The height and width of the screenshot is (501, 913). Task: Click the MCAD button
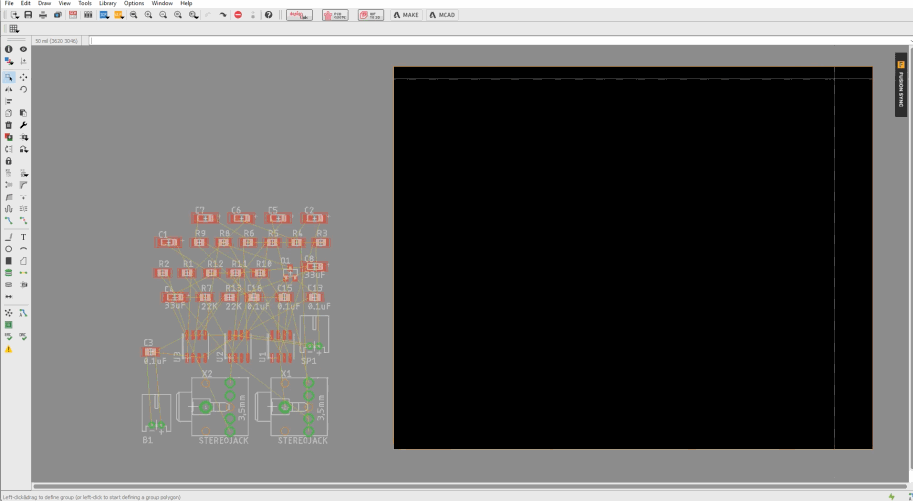(x=442, y=15)
